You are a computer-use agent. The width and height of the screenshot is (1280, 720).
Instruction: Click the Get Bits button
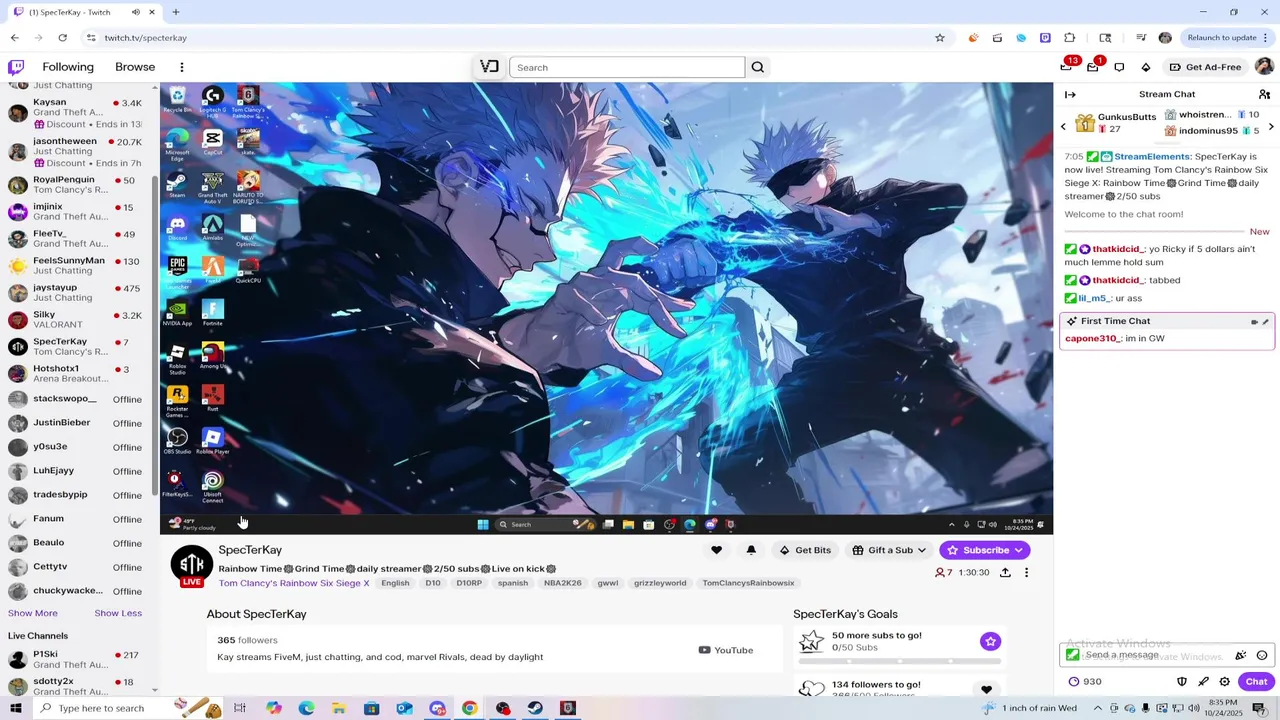(x=805, y=550)
